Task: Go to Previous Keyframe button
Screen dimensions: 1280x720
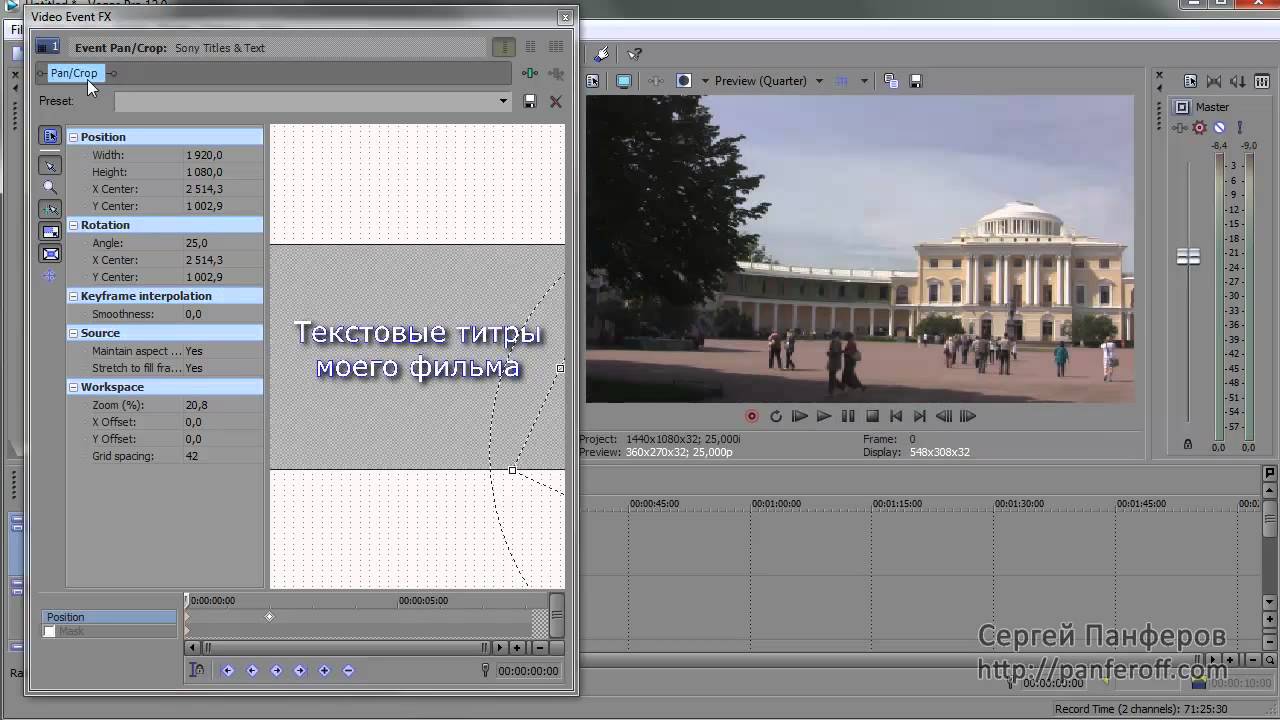Action: tap(252, 670)
